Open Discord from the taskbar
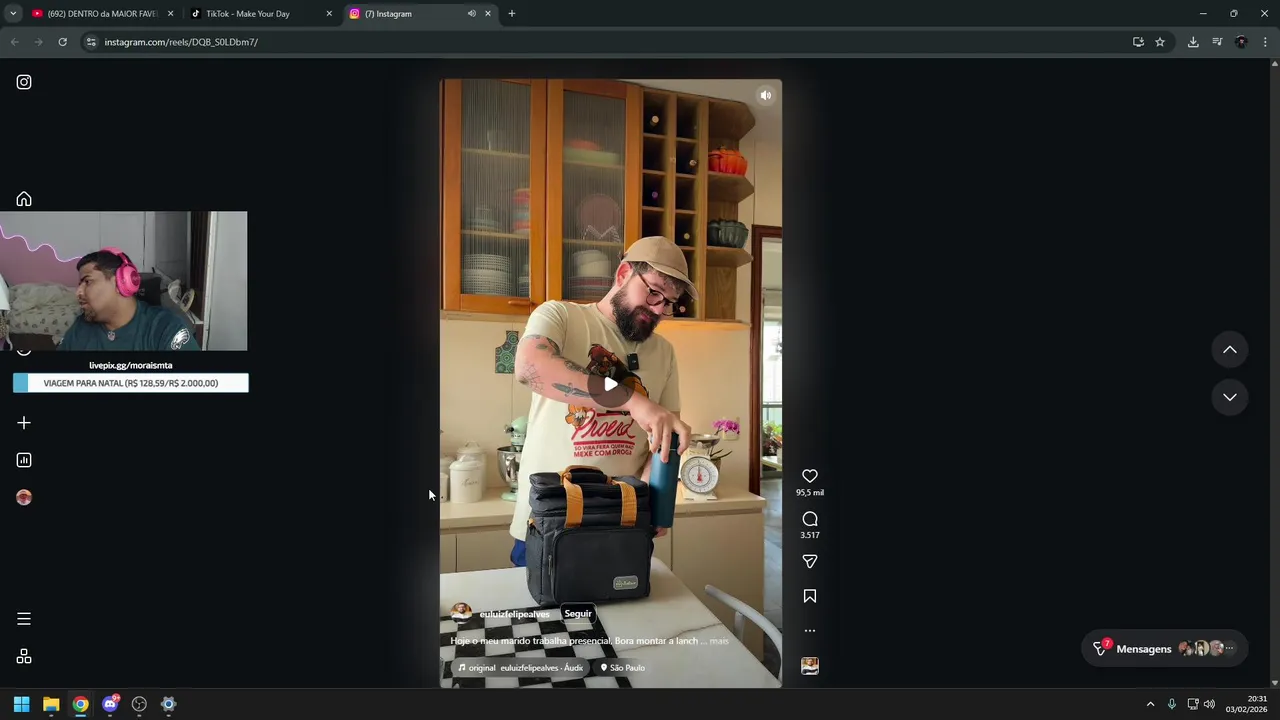The height and width of the screenshot is (720, 1280). [x=110, y=704]
